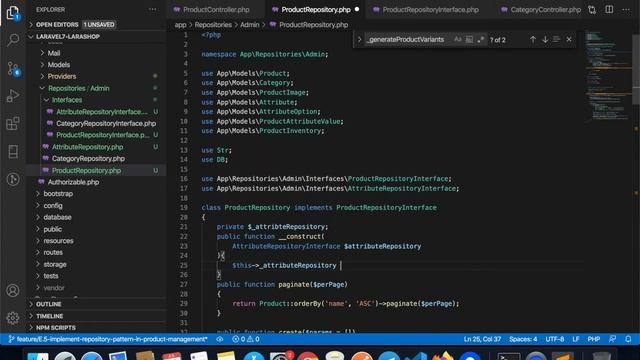Expand the database folder
640x360 pixels.
(x=58, y=217)
